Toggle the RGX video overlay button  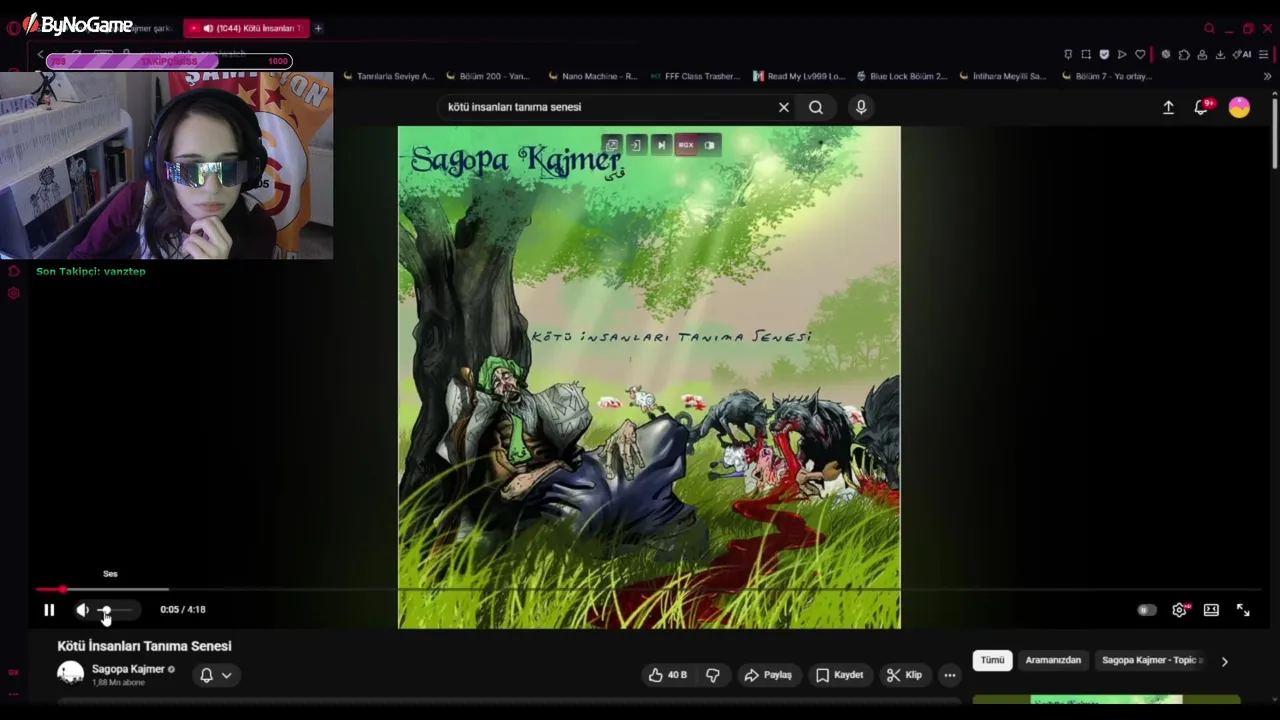(686, 145)
